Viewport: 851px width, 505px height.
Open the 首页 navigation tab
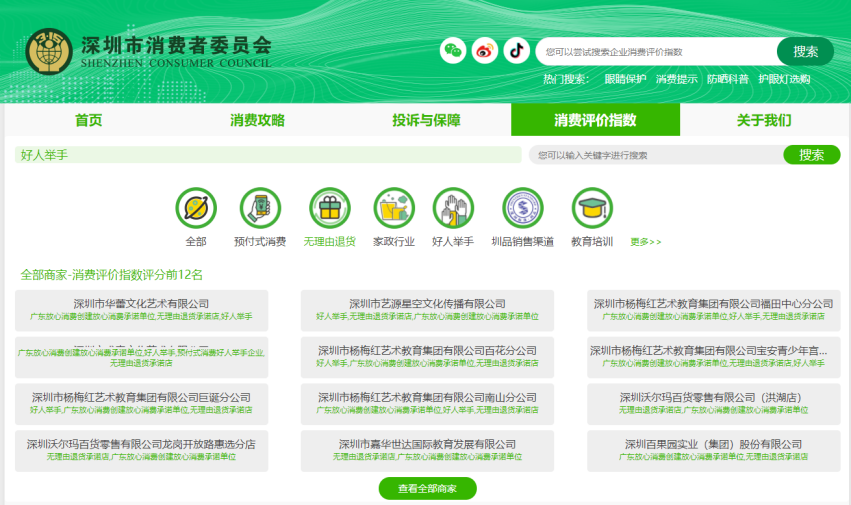coord(89,120)
